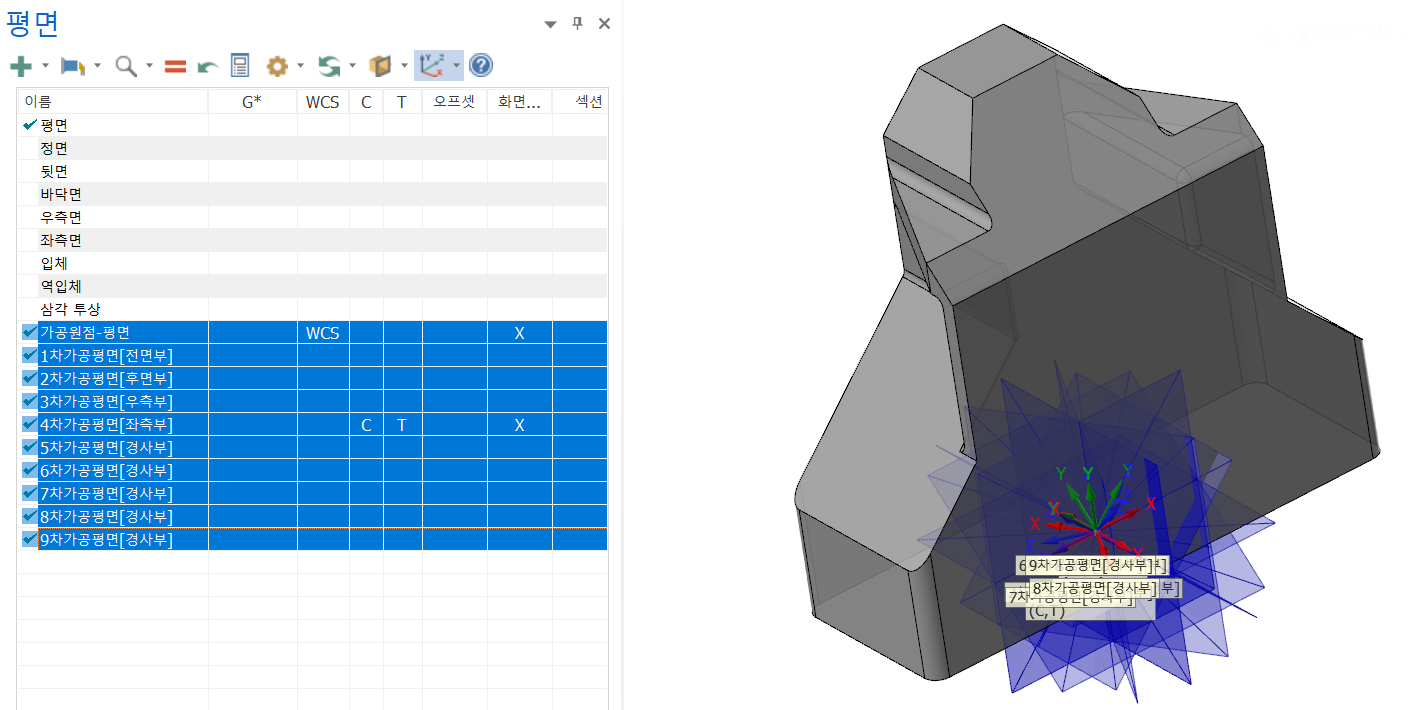Click the T column header
This screenshot has width=1416, height=710.
(x=402, y=101)
